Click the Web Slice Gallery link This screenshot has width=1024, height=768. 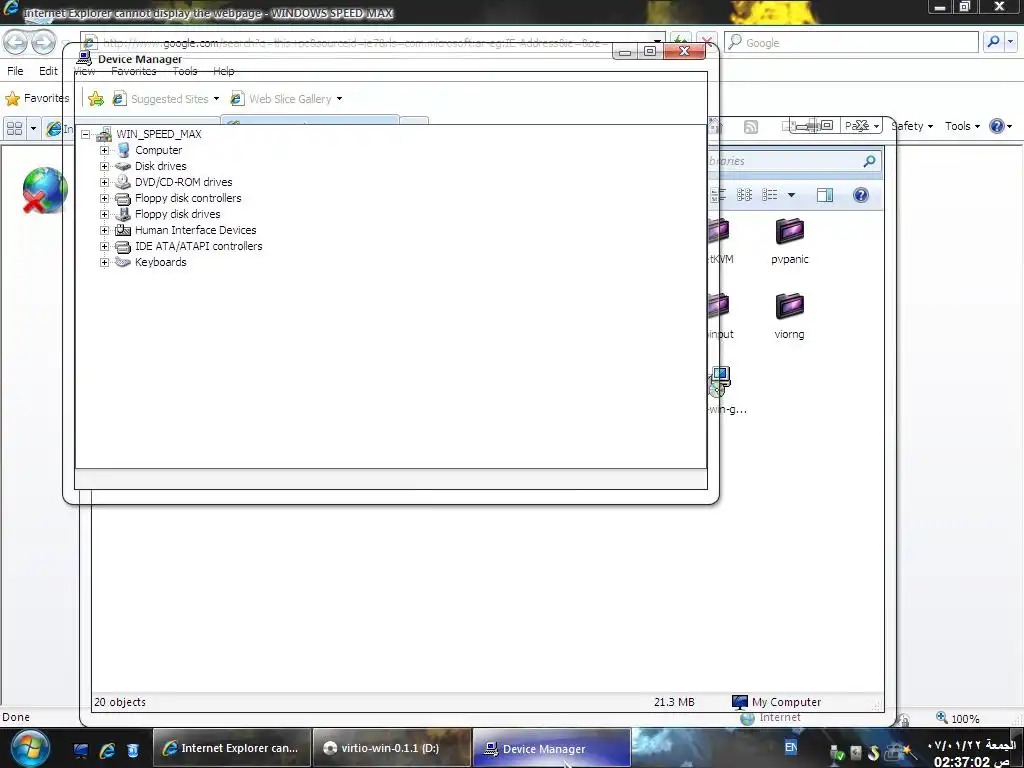click(x=290, y=99)
